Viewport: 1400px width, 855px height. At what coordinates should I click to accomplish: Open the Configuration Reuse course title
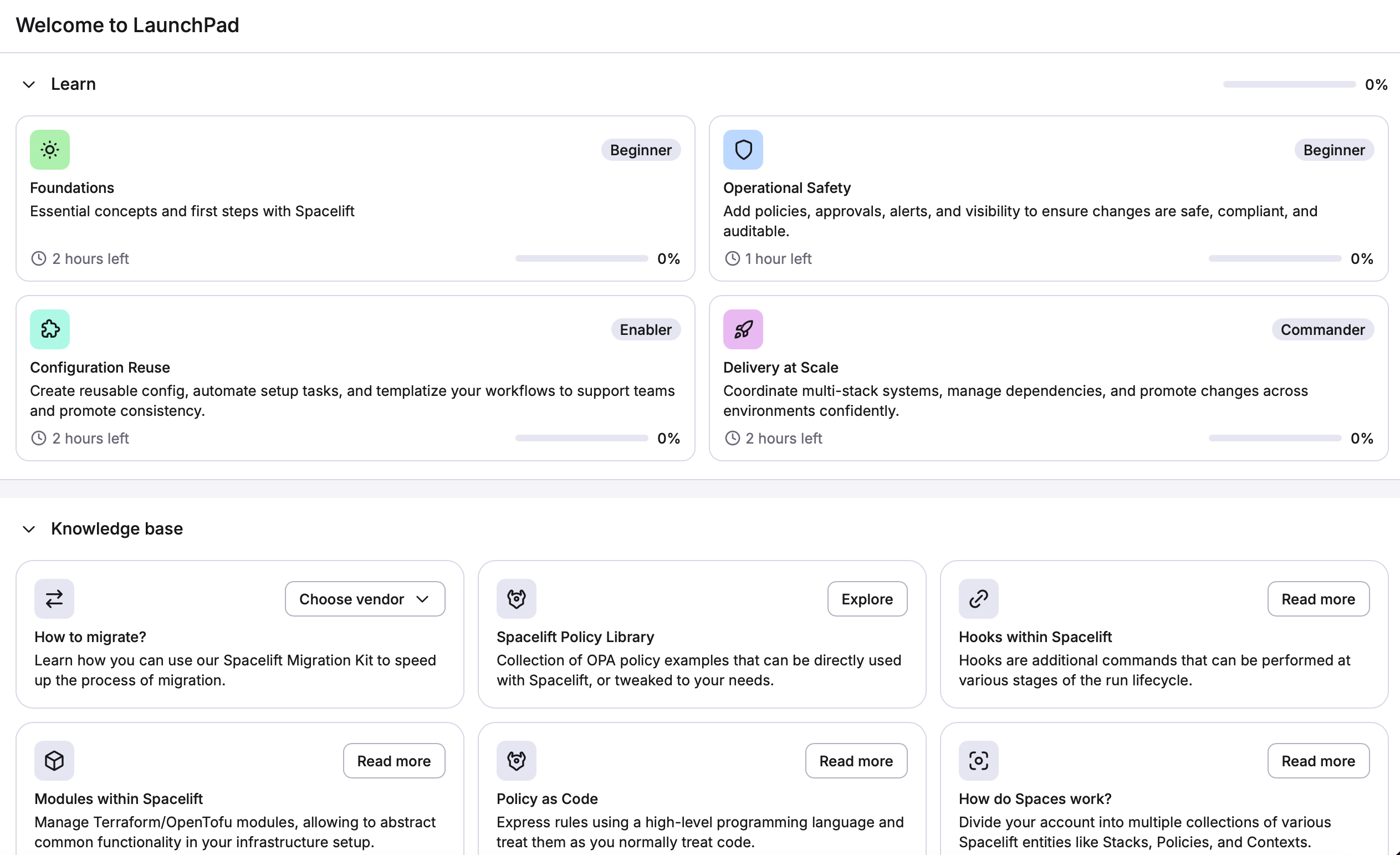(100, 367)
